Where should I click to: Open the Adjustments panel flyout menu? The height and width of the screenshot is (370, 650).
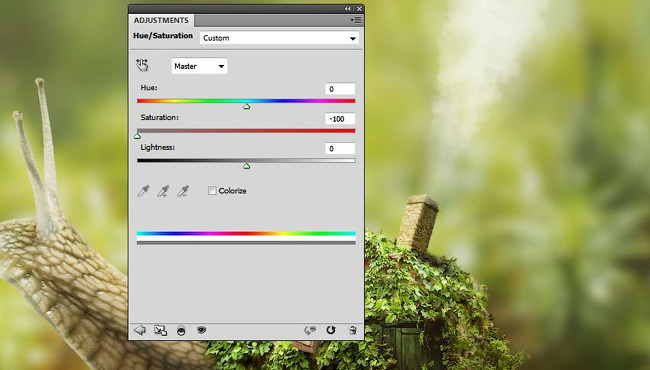point(356,20)
